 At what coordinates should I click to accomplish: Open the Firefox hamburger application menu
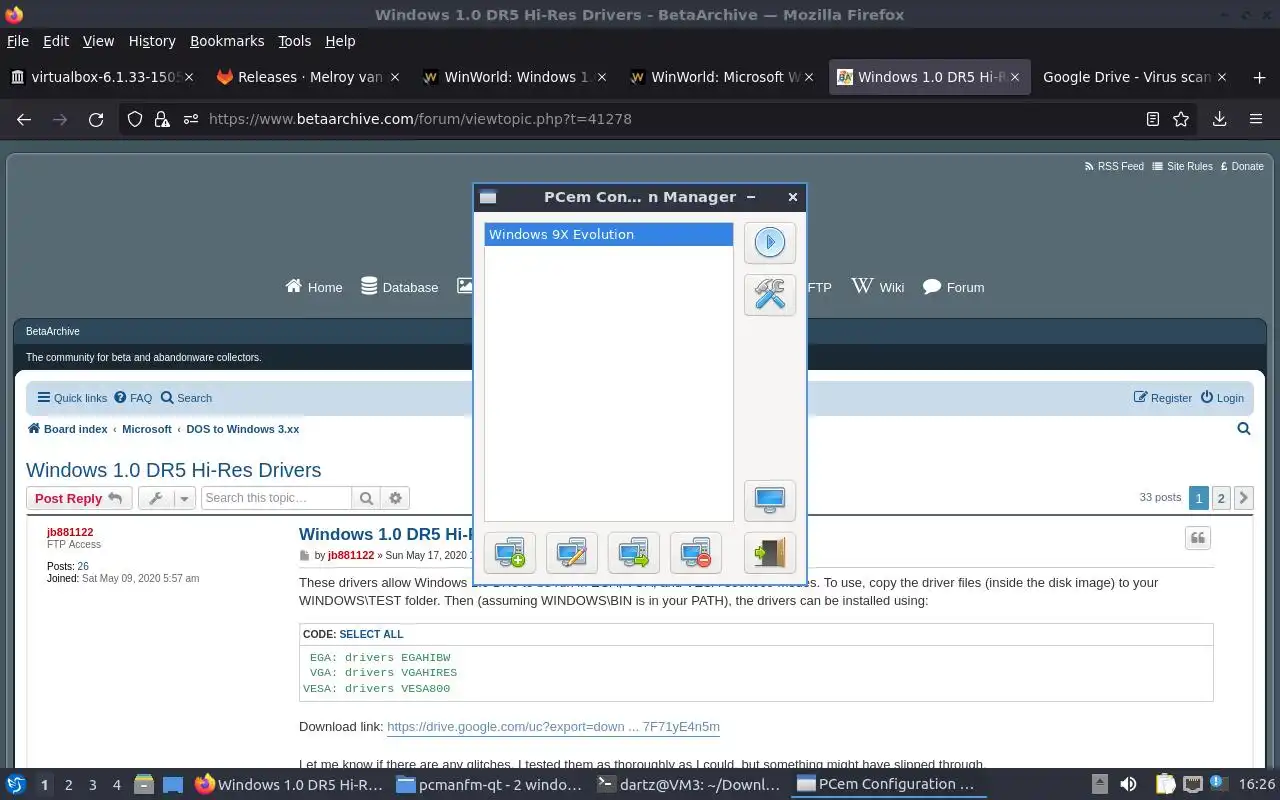click(x=1256, y=119)
